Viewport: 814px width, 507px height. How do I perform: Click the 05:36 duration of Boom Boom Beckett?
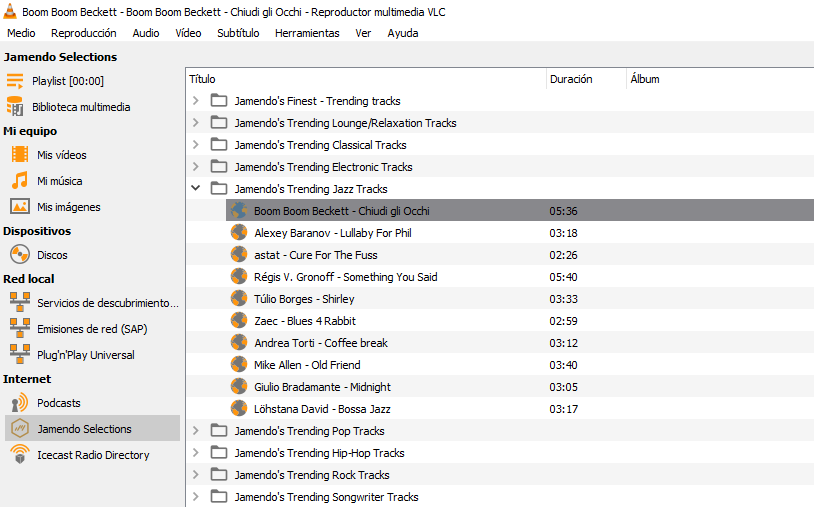tap(563, 211)
